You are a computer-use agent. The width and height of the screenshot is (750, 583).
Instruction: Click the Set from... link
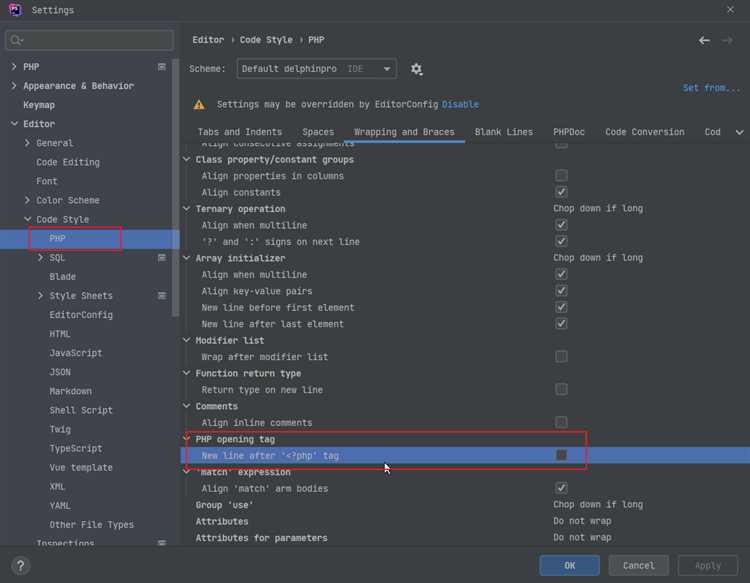pos(711,88)
